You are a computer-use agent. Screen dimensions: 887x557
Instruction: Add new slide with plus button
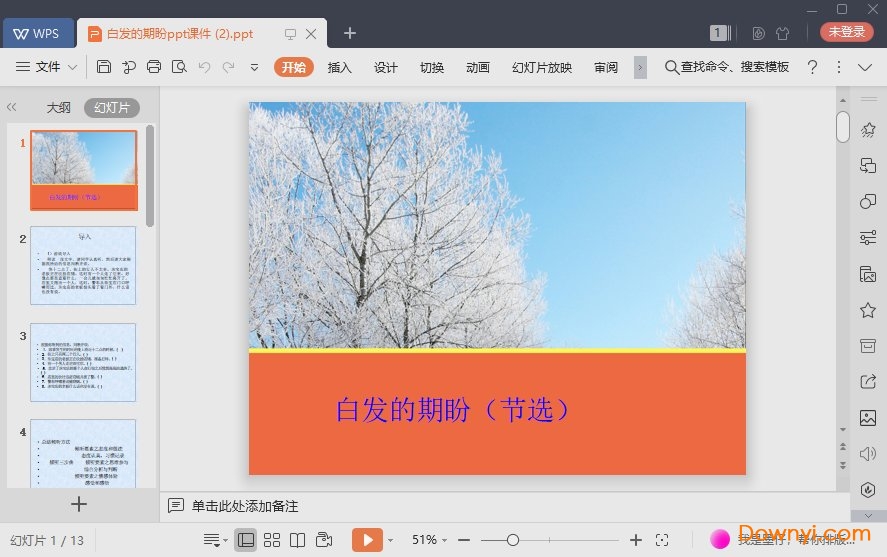(79, 504)
